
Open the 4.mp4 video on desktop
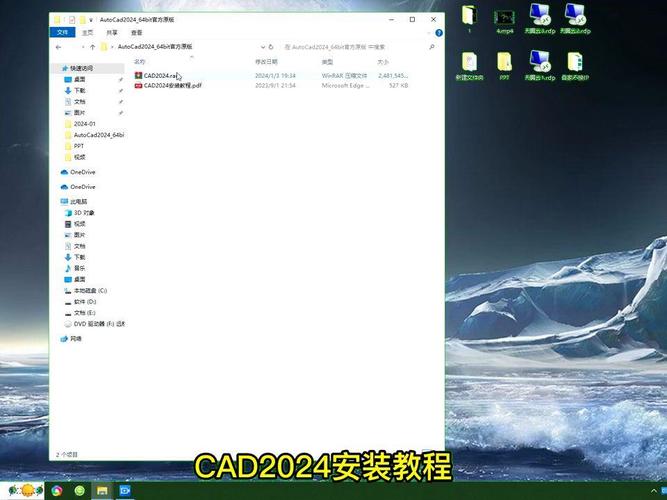[x=505, y=21]
